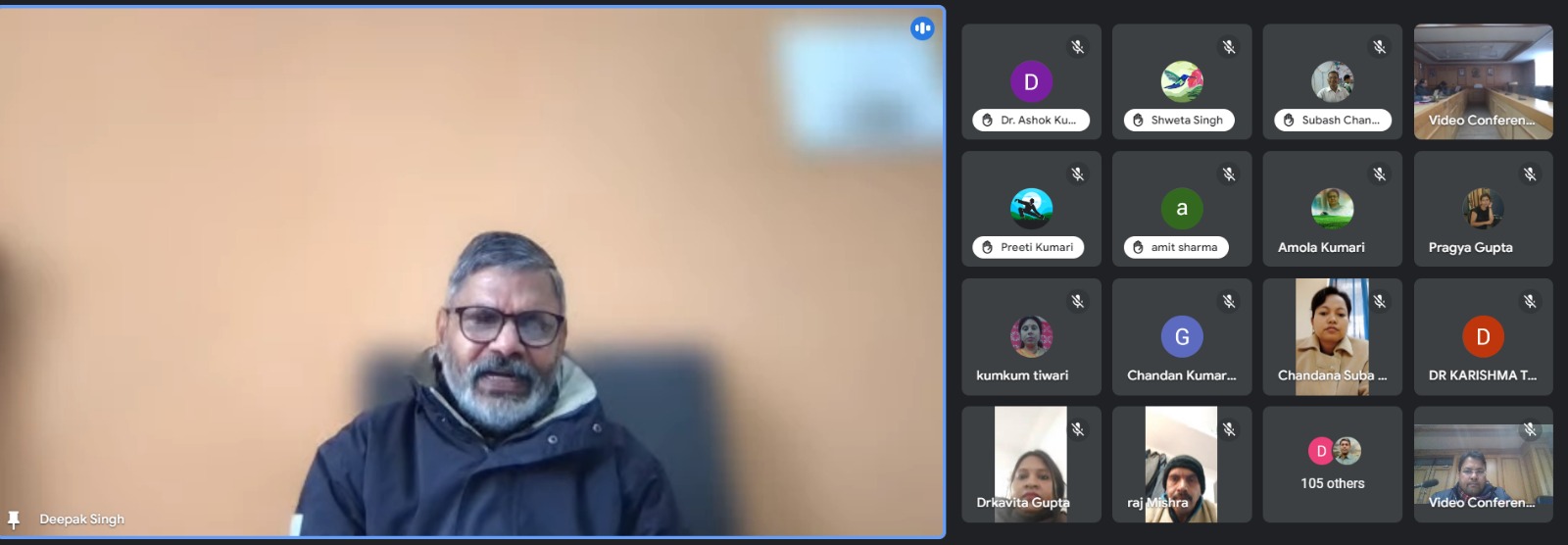Click the muted mic icon on Drkavita Gupta tile

pos(1078,428)
